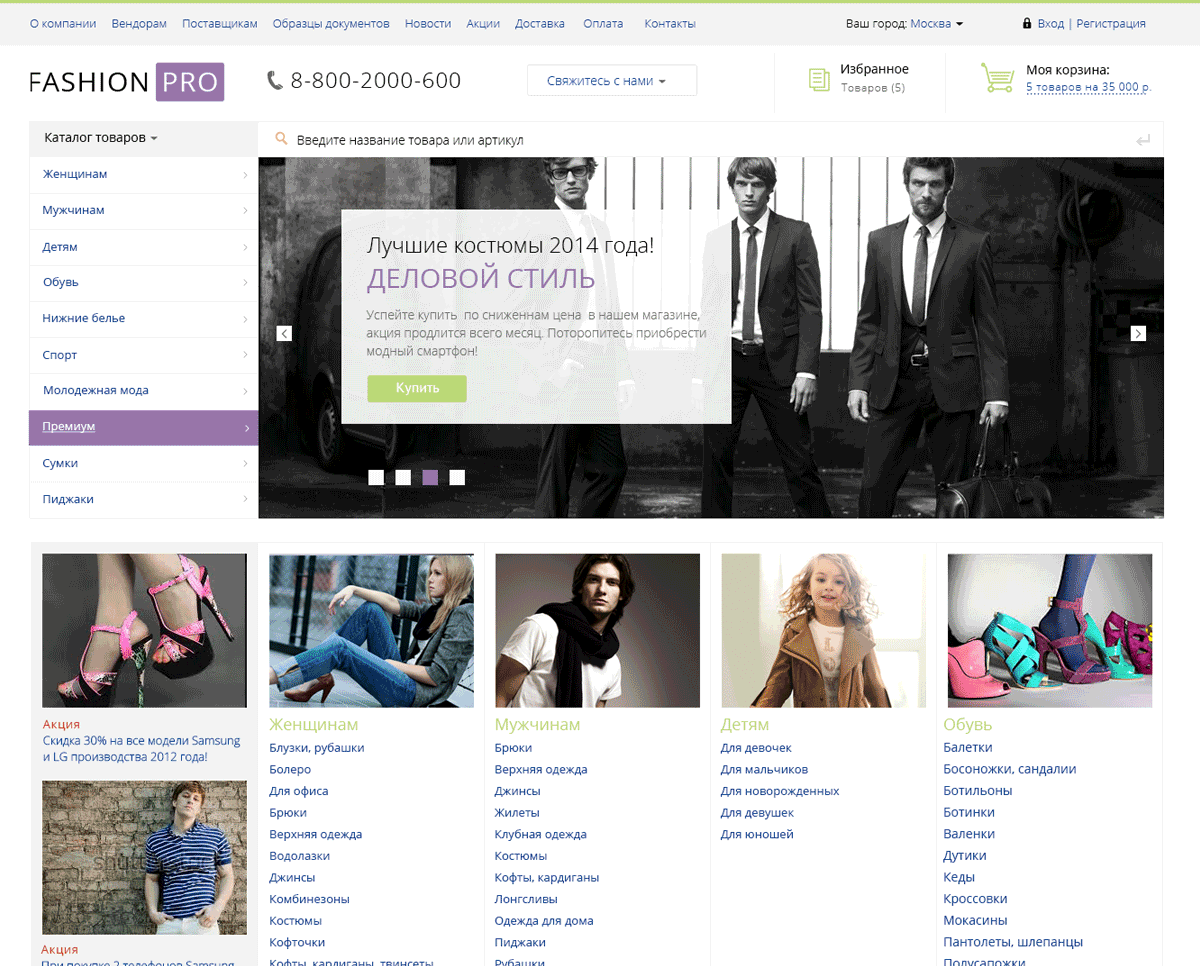Select the second slider indicator square
The image size is (1200, 966).
tap(403, 477)
